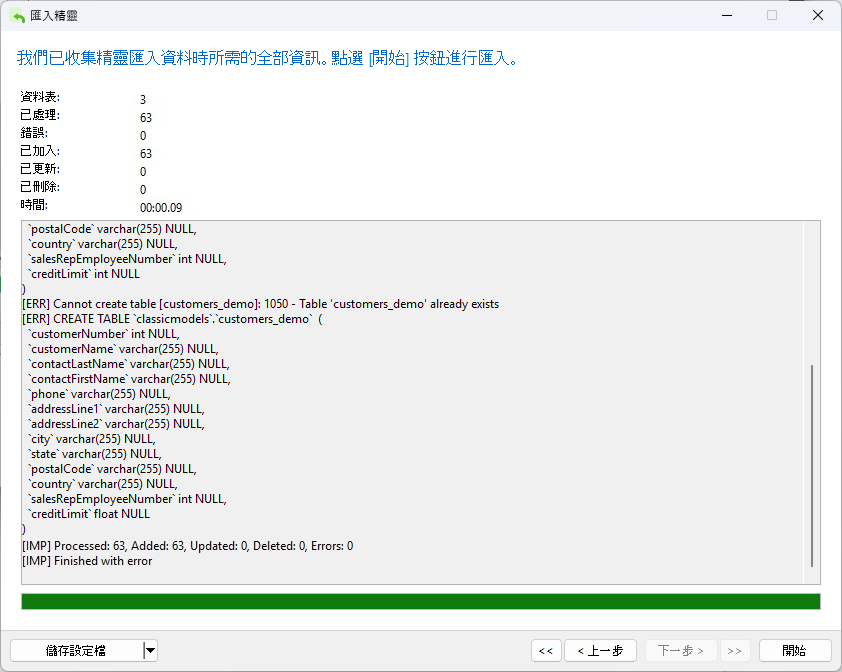Click the '[IMP] Processed: 63' log line
The width and height of the screenshot is (842, 672).
coord(187,546)
